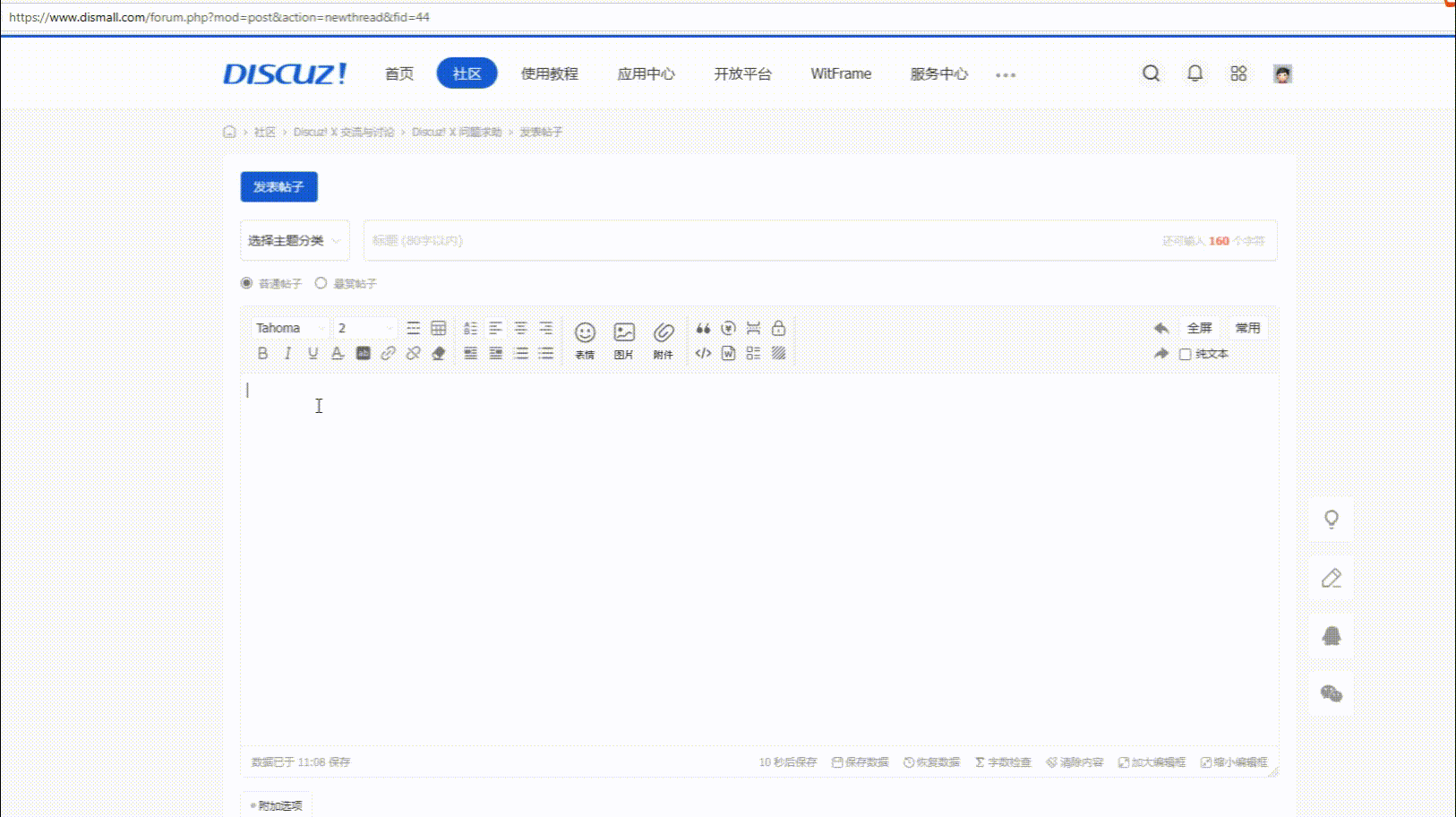The width and height of the screenshot is (1456, 817).
Task: Open the 选择主题分类 dropdown
Action: tap(295, 241)
